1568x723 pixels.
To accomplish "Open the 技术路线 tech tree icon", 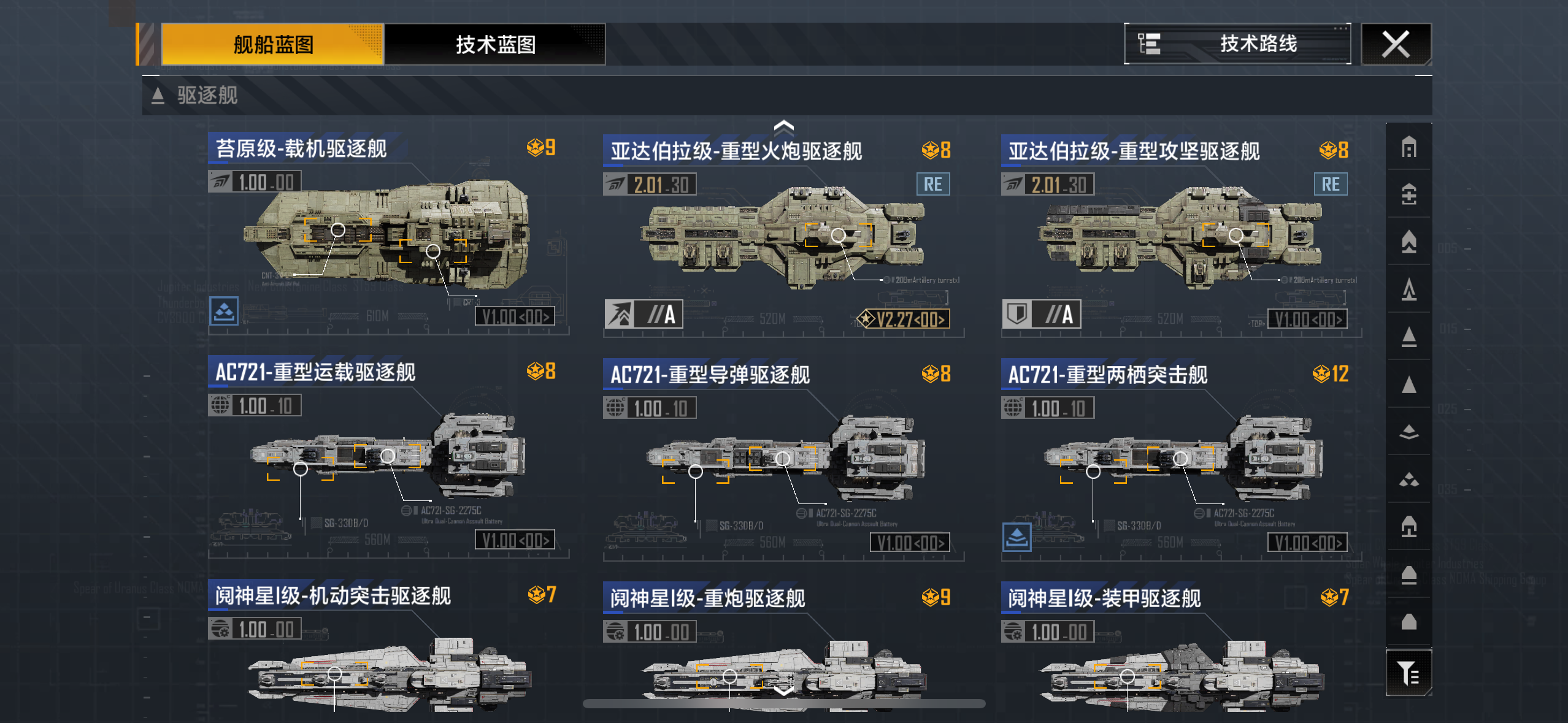I will [1149, 44].
